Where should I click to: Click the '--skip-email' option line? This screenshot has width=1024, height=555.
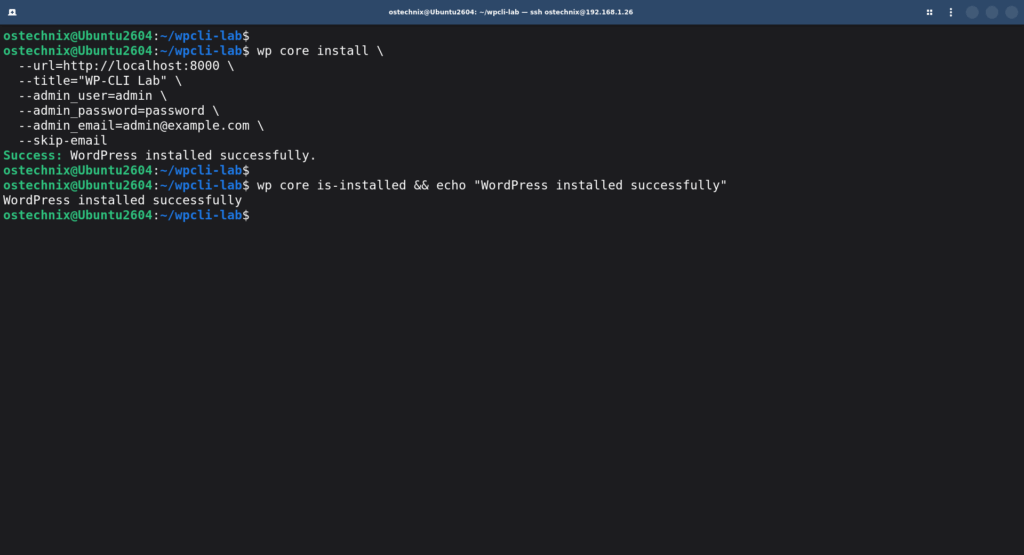click(63, 140)
